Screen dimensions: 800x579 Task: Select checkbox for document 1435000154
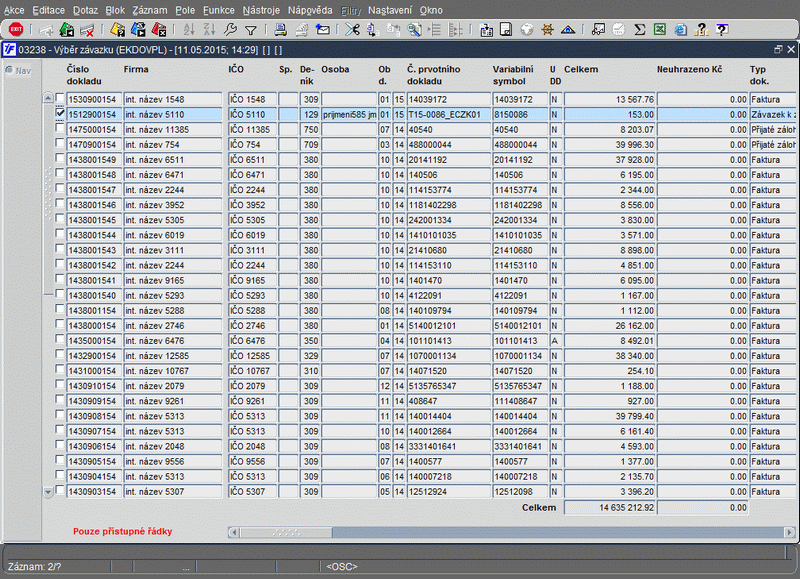[x=60, y=339]
